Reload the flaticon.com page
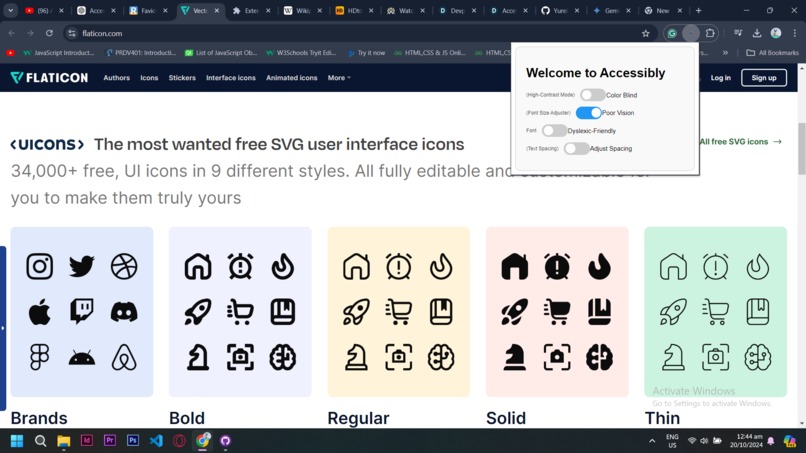The height and width of the screenshot is (453, 806). point(49,33)
